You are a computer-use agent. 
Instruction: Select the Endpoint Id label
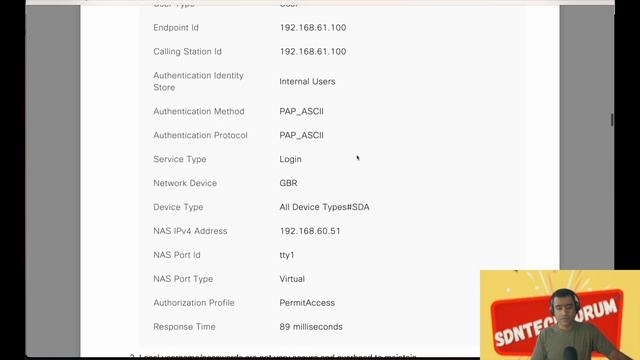click(176, 28)
